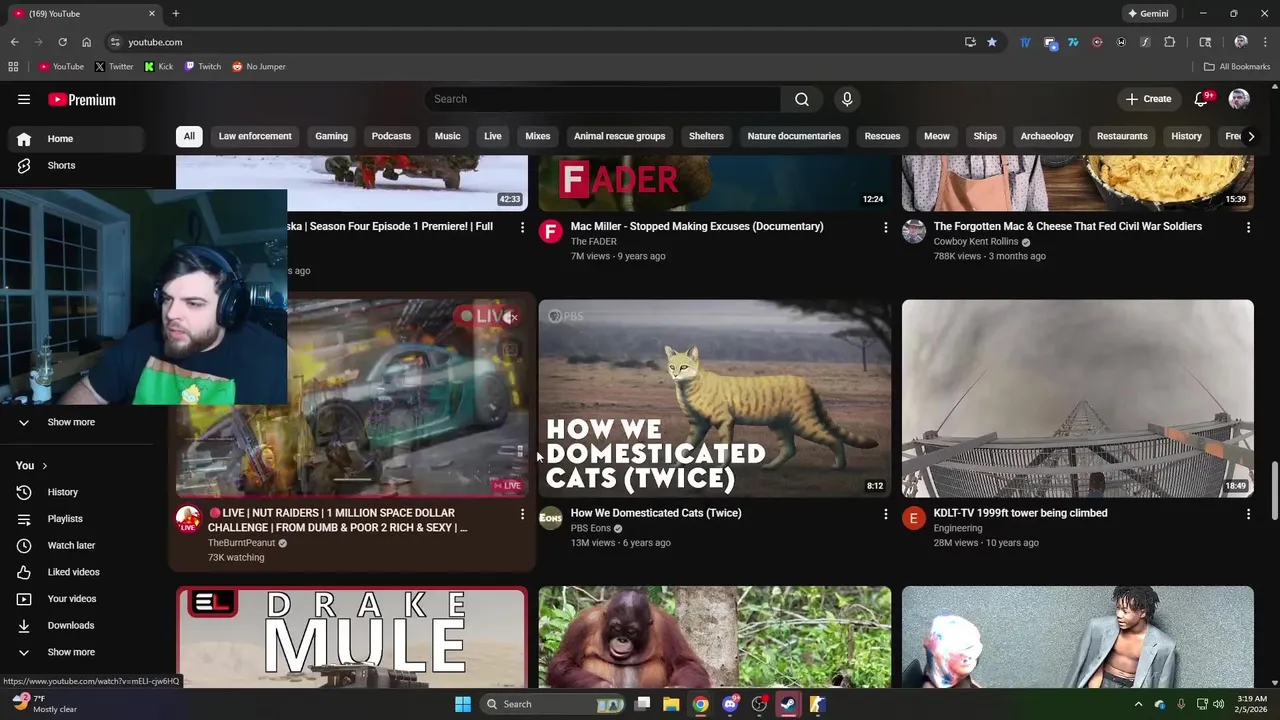Click the YouTube Premium logo
1280x720 pixels.
82,99
